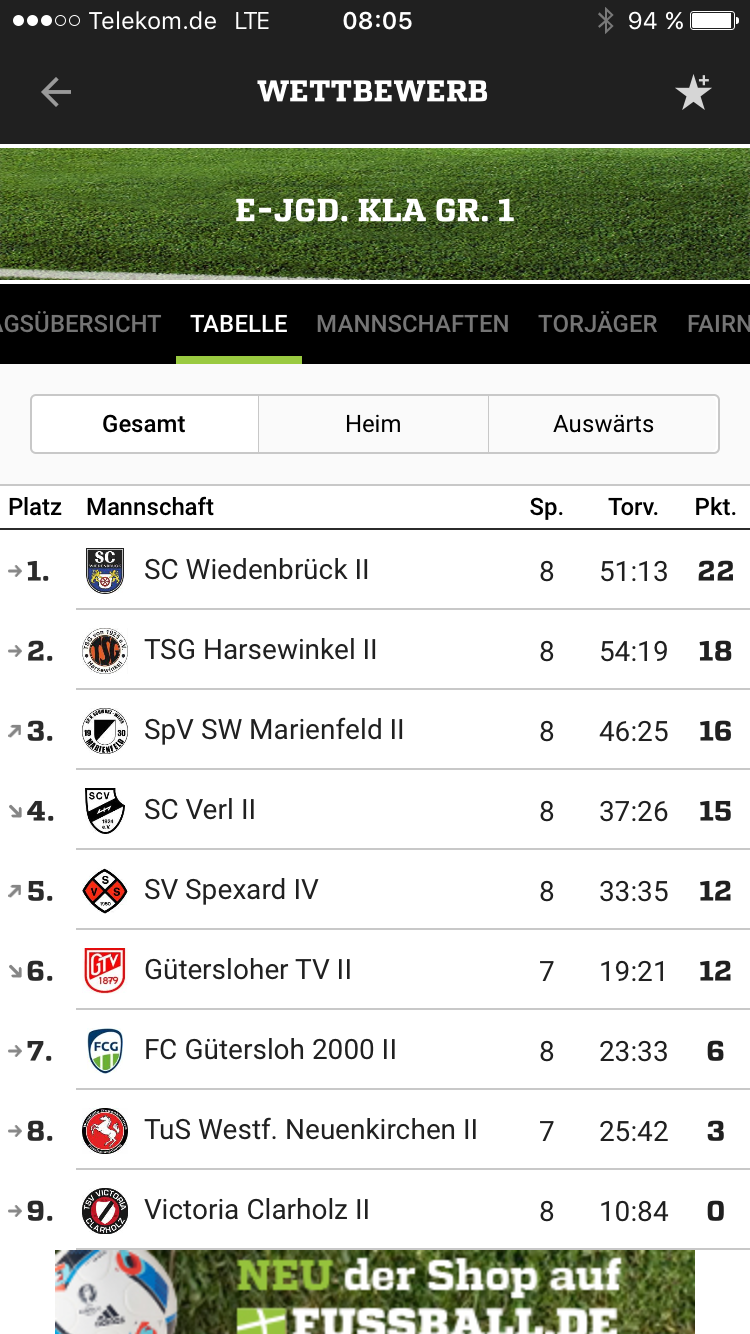Tap the FC Gütersloh 2000 II crest
The height and width of the screenshot is (1334, 750).
[105, 1050]
